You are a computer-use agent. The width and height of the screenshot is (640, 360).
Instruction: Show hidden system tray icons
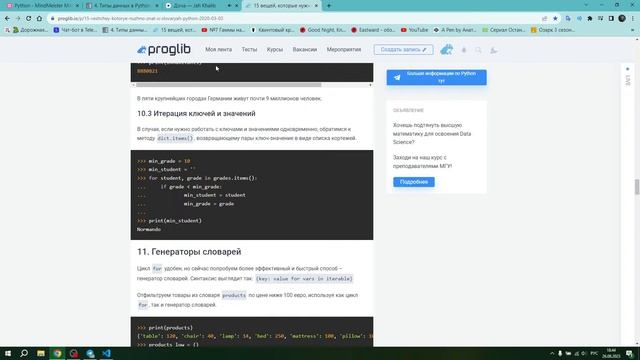pos(552,353)
